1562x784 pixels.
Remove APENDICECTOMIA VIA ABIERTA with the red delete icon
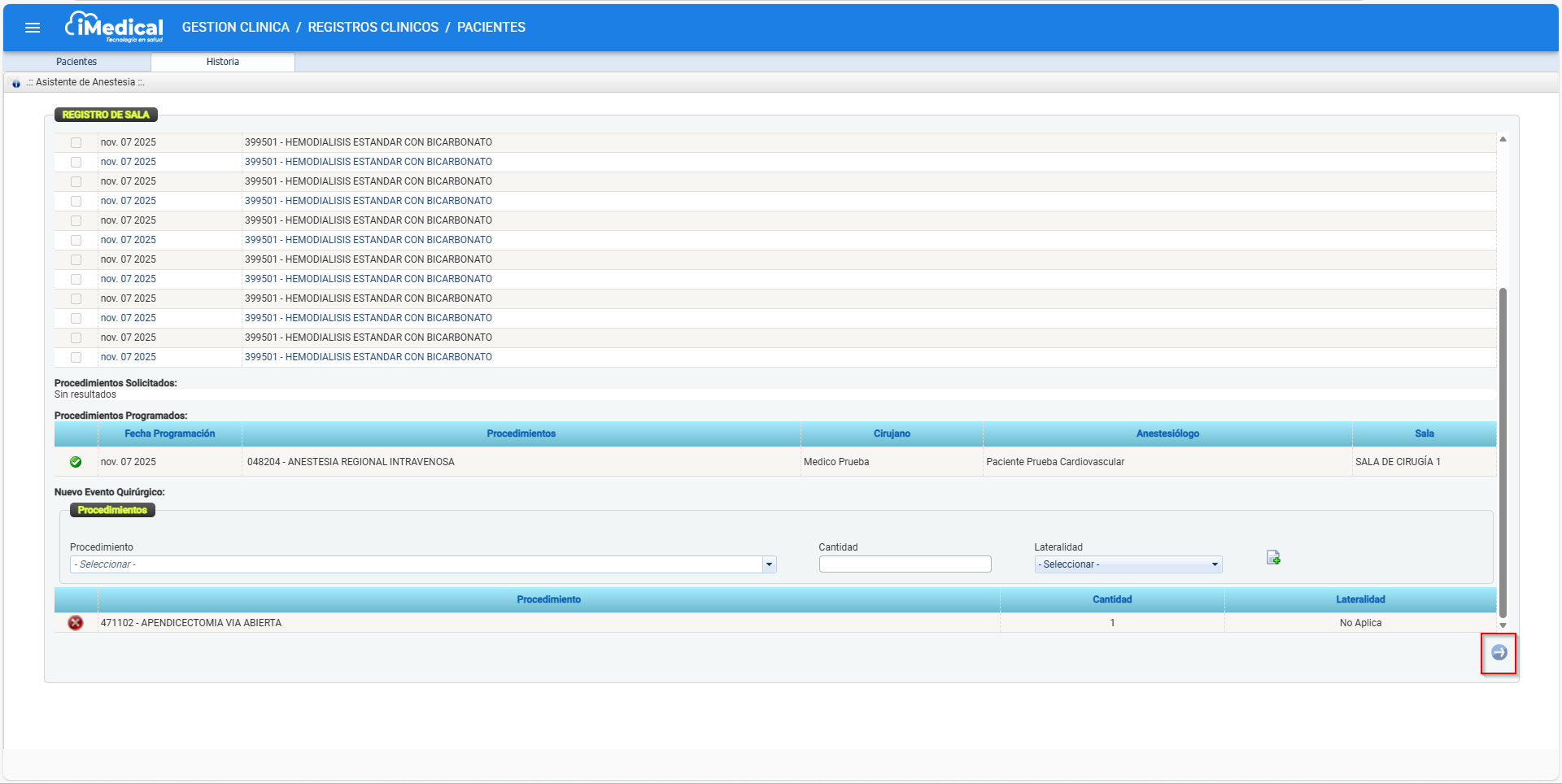coord(76,623)
